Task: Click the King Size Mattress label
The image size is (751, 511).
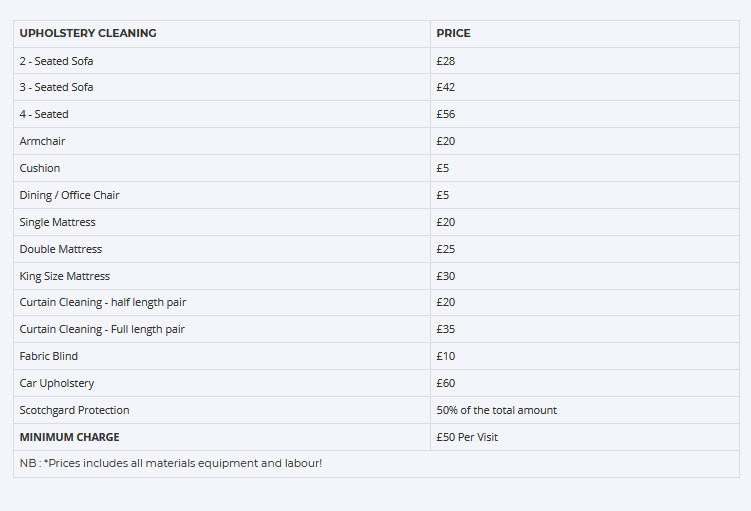Action: 65,276
